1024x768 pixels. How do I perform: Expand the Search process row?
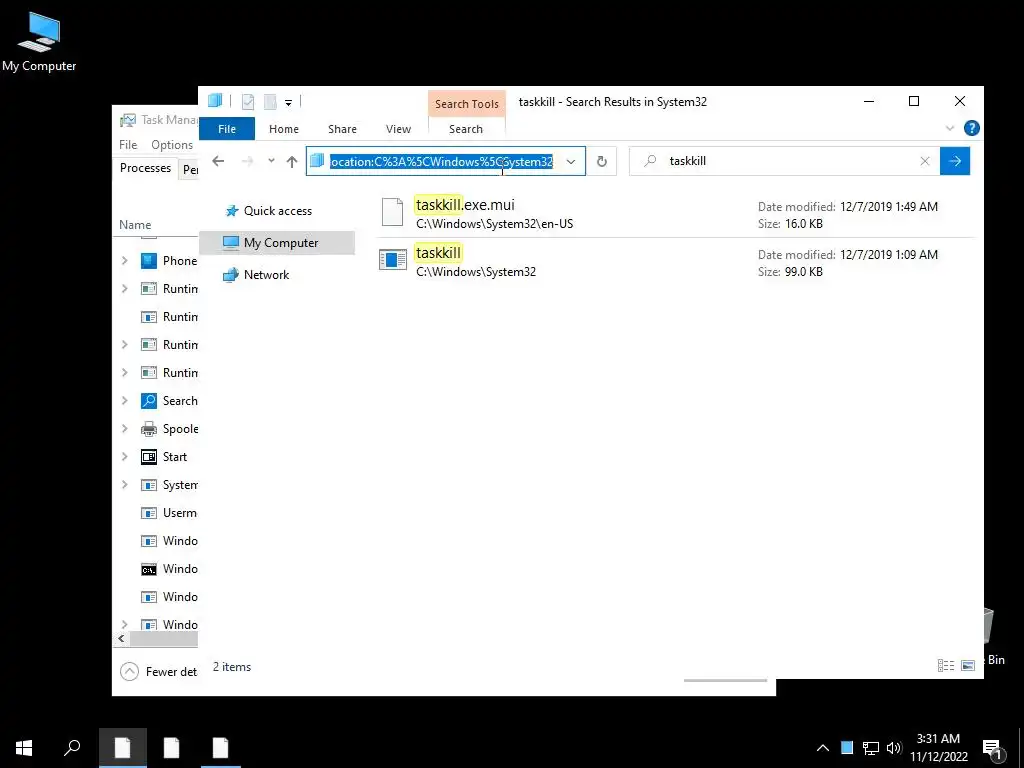125,401
